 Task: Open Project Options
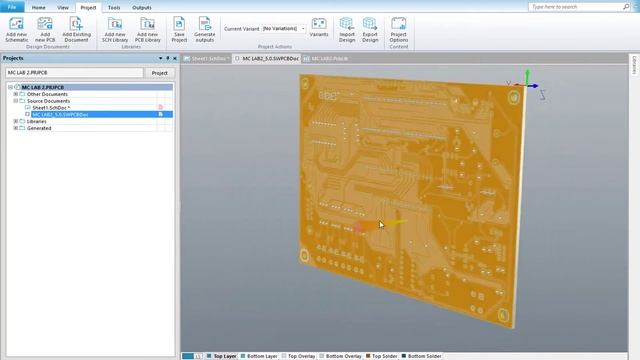398,29
